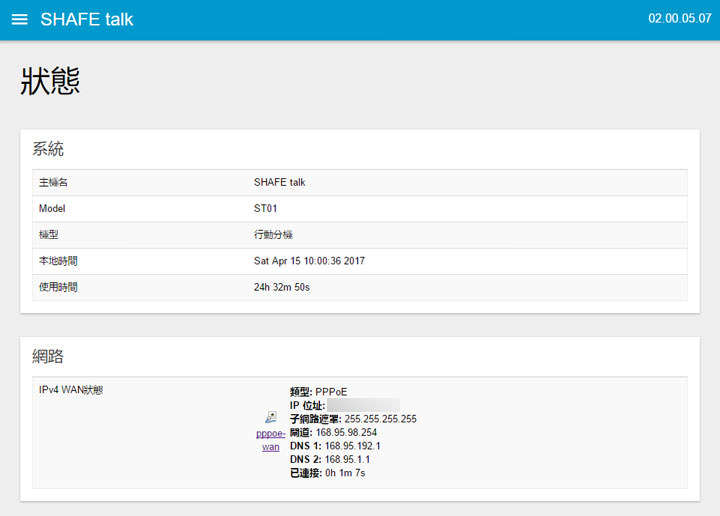Click the firmware version 02.00.05.07
Viewport: 720px width, 516px height.
(x=678, y=19)
